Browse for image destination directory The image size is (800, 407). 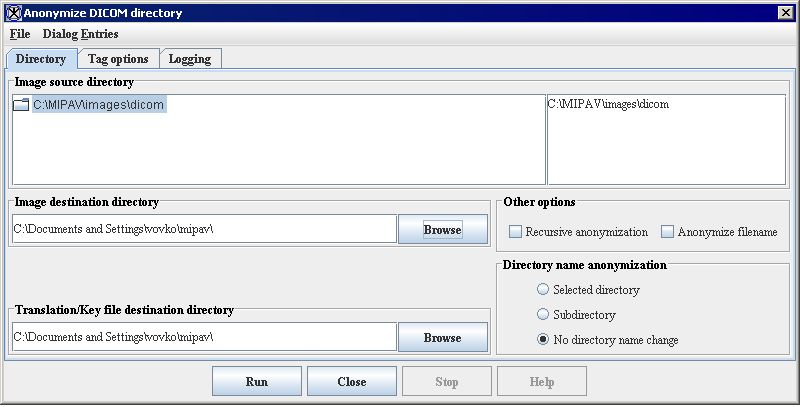442,229
